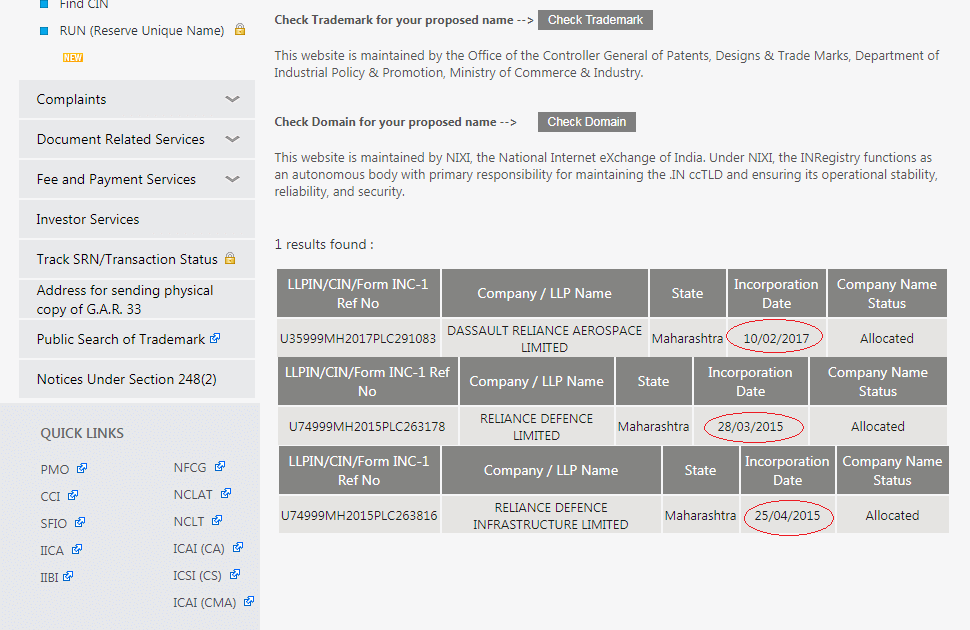Viewport: 970px width, 630px height.
Task: Open the ICSI (CS) quick link
Action: pyautogui.click(x=197, y=576)
